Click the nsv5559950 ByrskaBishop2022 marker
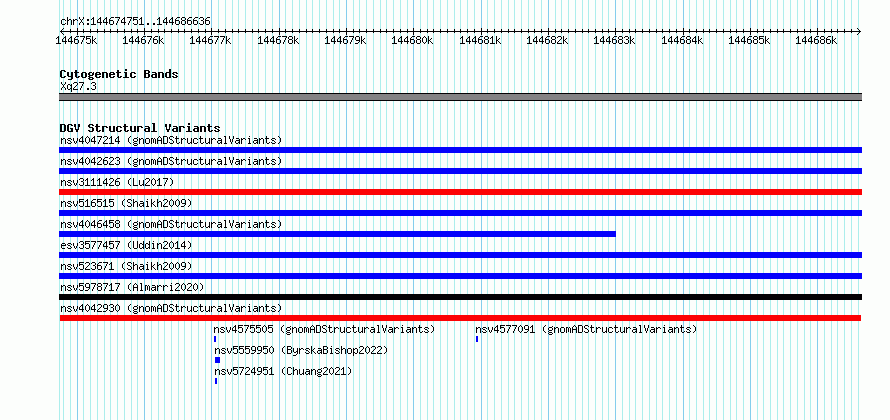 point(217,360)
